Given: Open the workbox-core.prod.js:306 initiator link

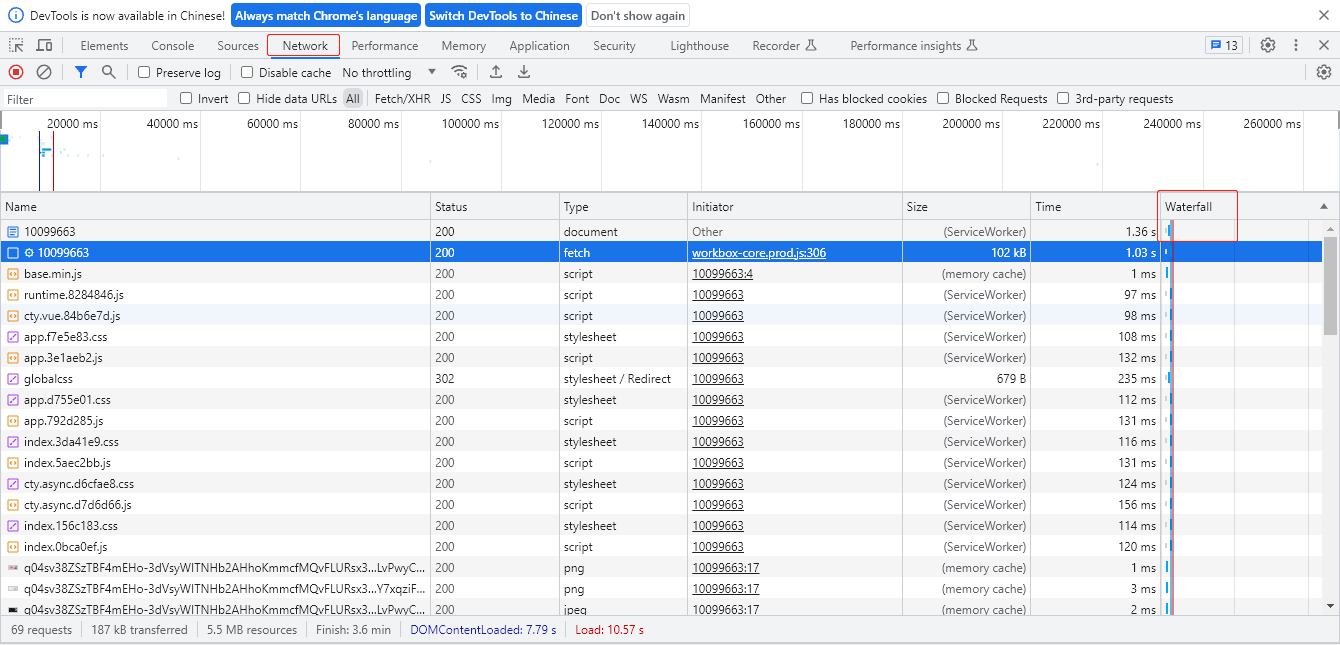Looking at the screenshot, I should click(759, 253).
